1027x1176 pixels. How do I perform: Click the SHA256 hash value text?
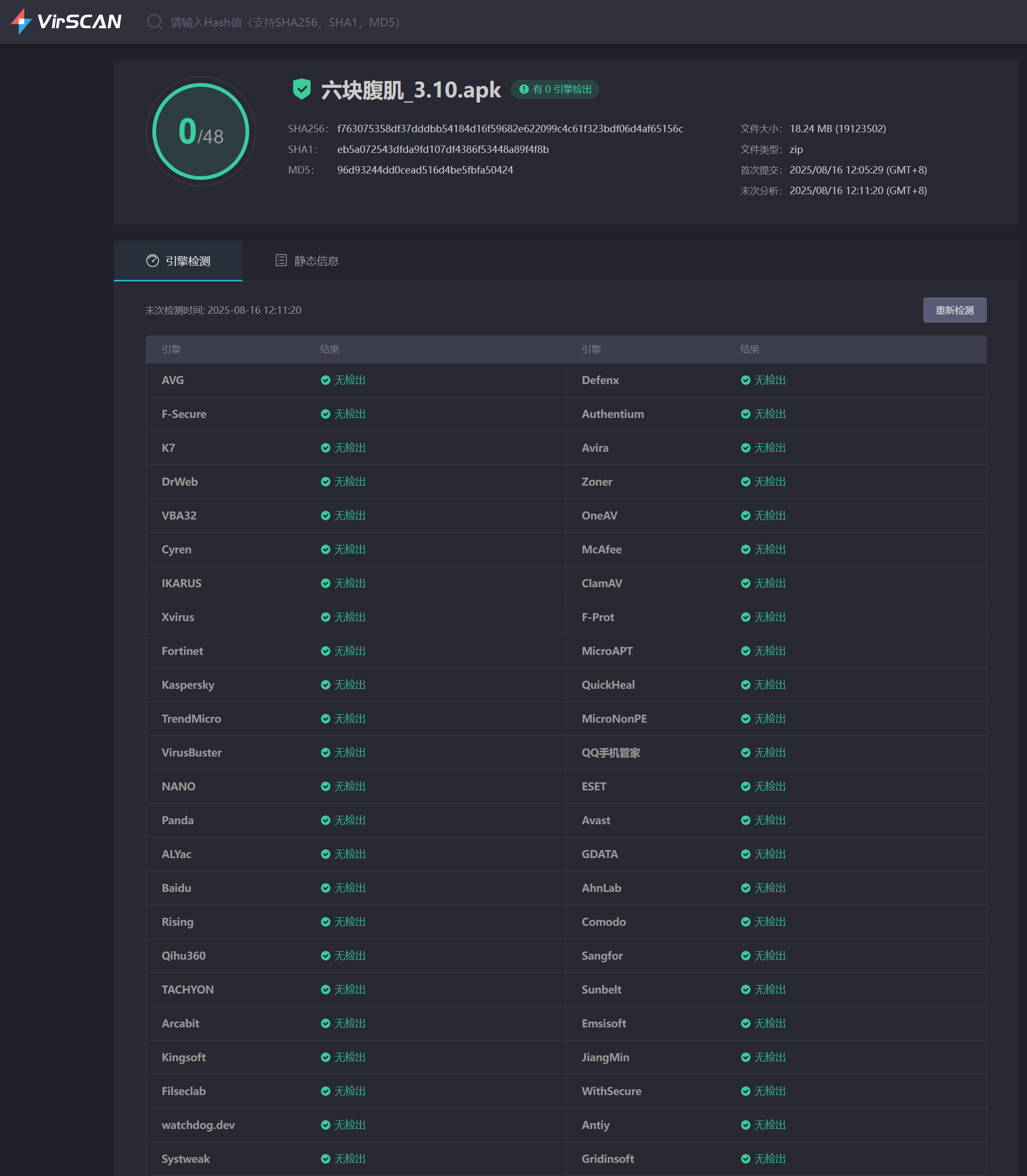click(510, 129)
